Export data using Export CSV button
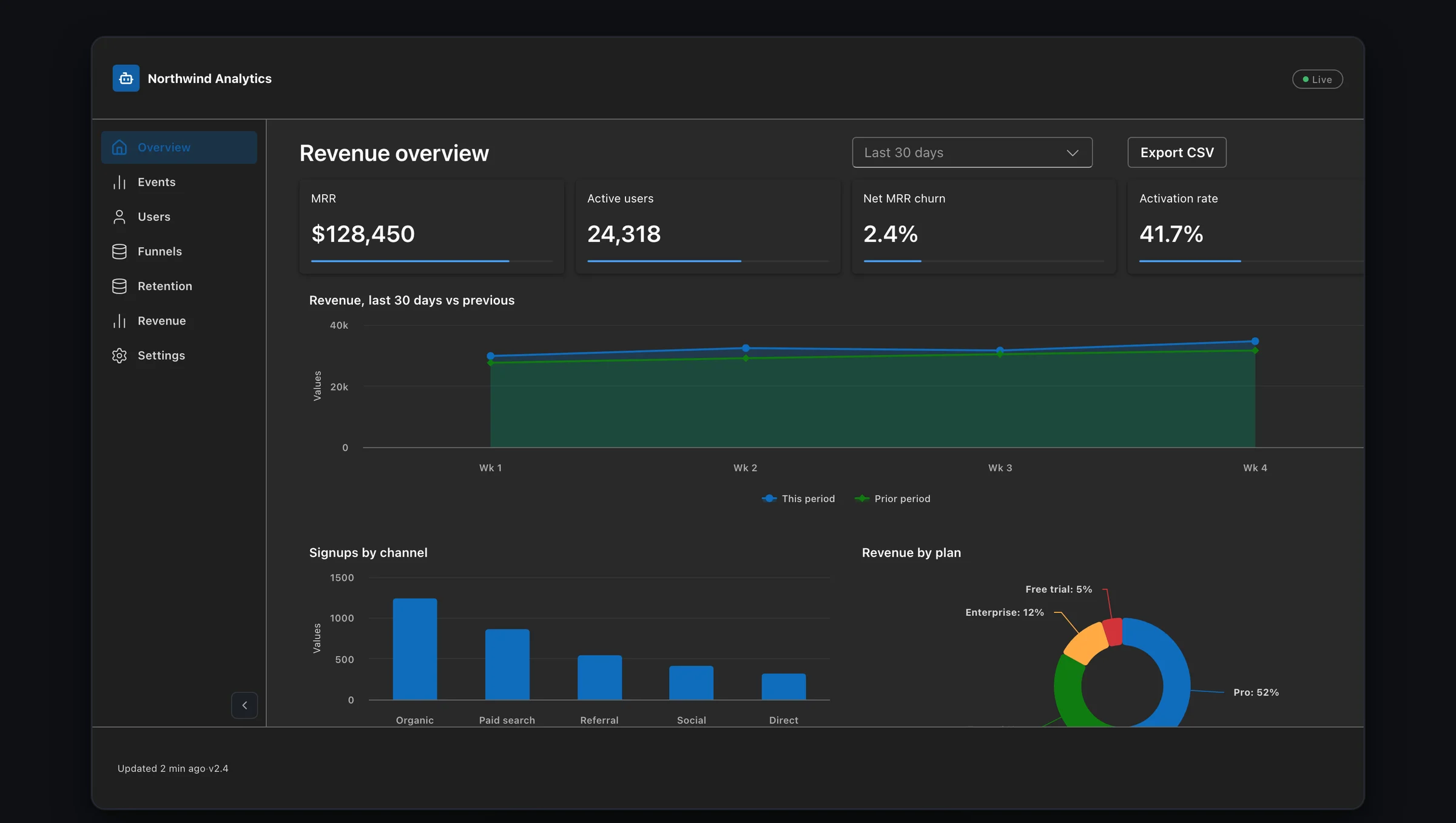This screenshot has width=1456, height=823. [x=1177, y=152]
